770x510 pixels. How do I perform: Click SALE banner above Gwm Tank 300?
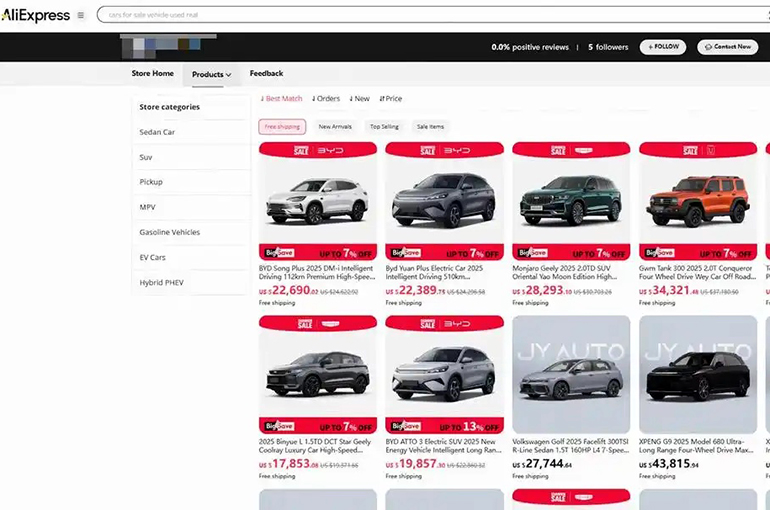pyautogui.click(x=698, y=150)
